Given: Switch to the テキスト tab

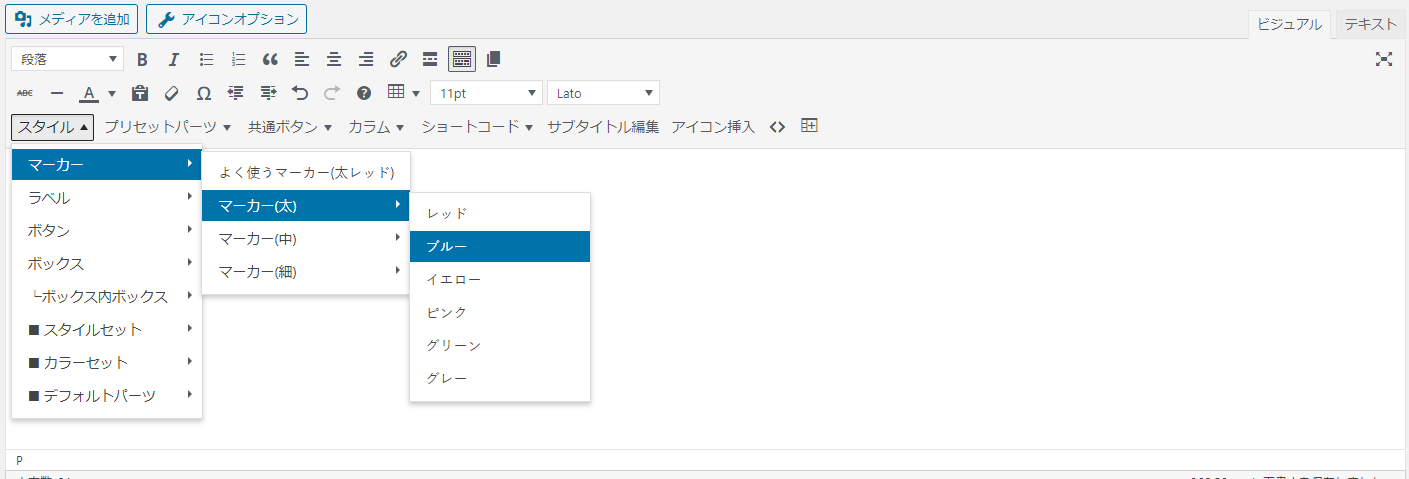Looking at the screenshot, I should 1370,25.
